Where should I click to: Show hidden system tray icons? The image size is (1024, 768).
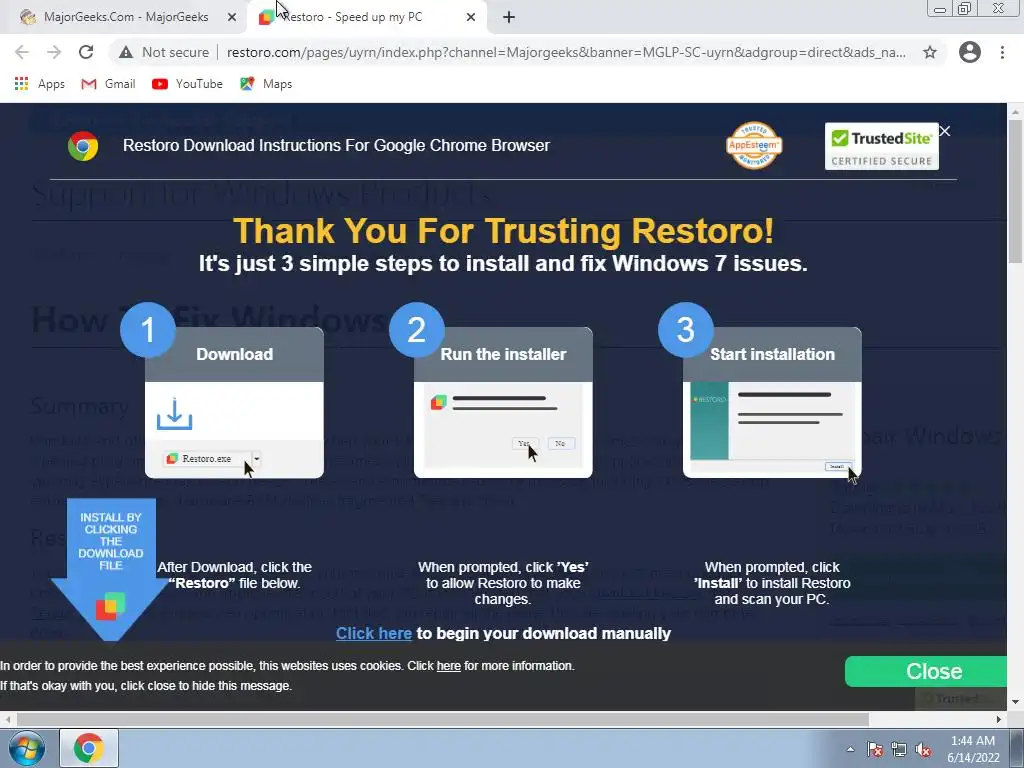[850, 749]
